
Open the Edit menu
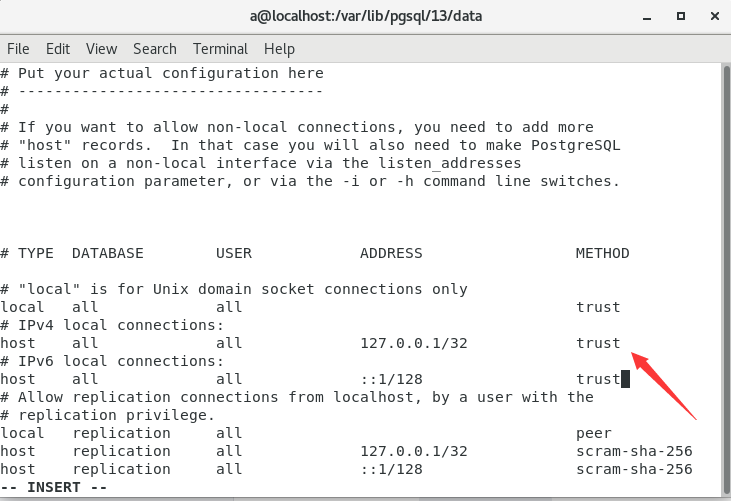[x=58, y=48]
